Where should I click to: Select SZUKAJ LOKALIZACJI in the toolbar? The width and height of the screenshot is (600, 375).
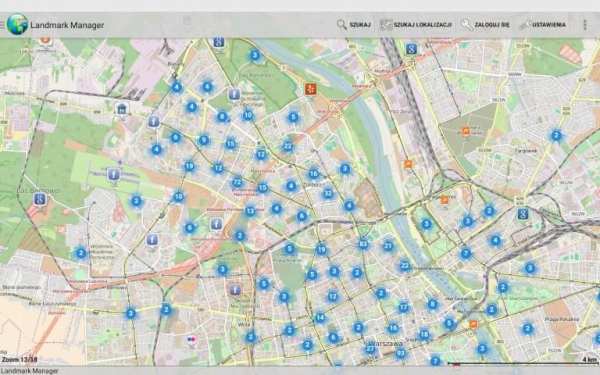416,25
